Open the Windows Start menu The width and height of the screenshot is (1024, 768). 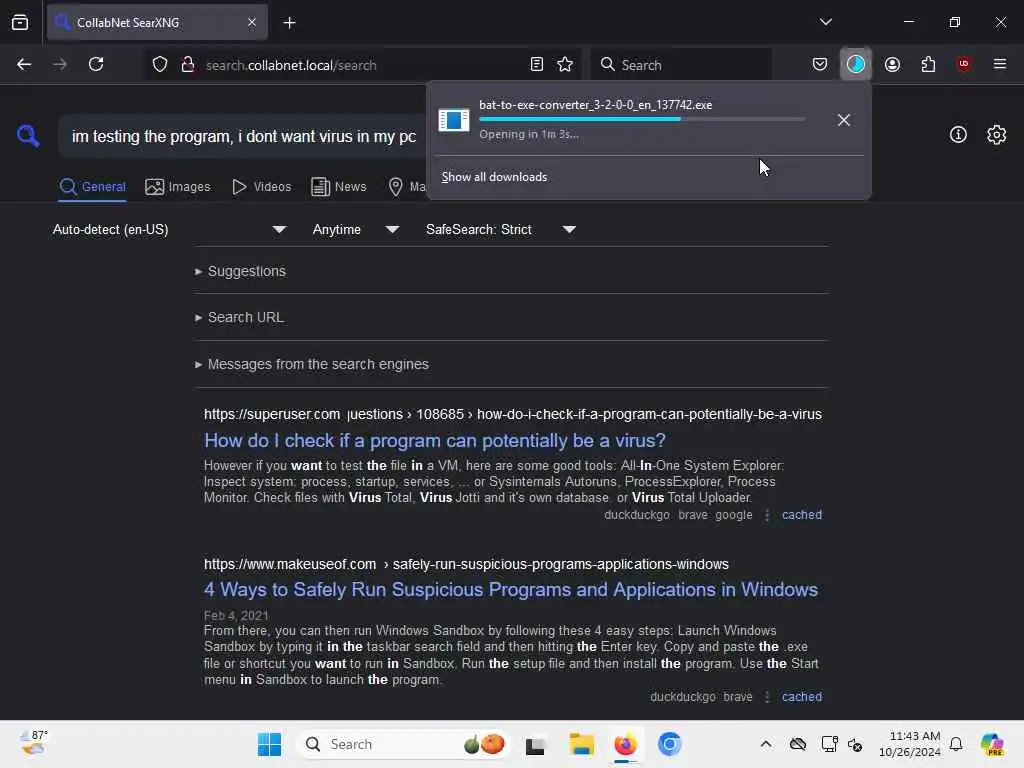click(269, 744)
